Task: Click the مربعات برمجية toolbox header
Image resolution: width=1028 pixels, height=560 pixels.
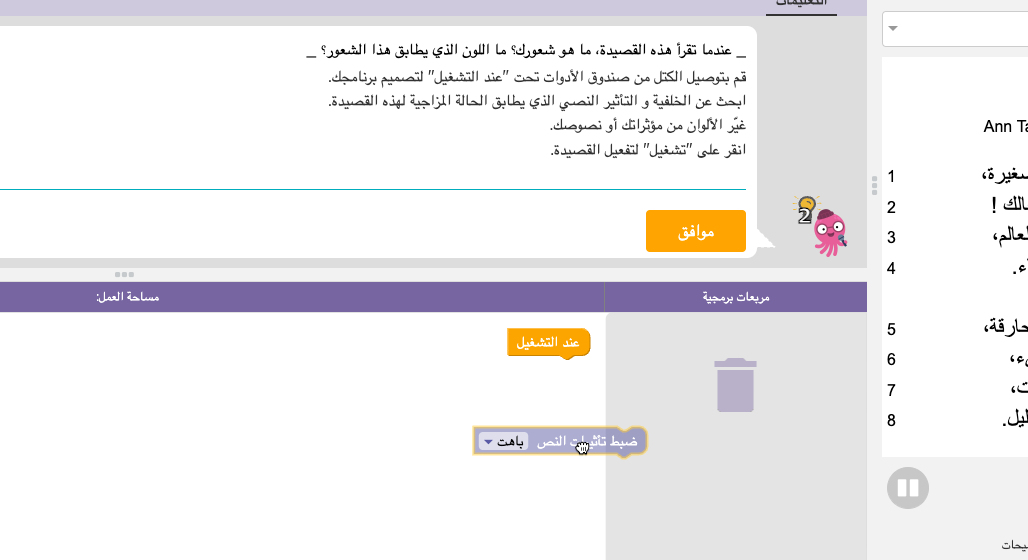Action: tap(736, 297)
